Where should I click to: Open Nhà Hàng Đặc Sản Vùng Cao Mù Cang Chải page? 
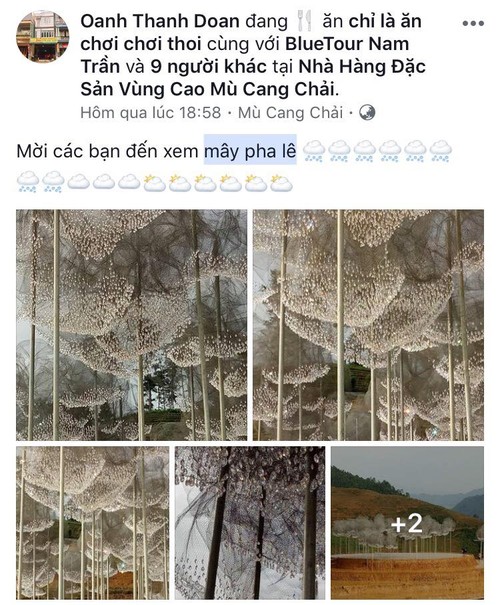pyautogui.click(x=253, y=78)
